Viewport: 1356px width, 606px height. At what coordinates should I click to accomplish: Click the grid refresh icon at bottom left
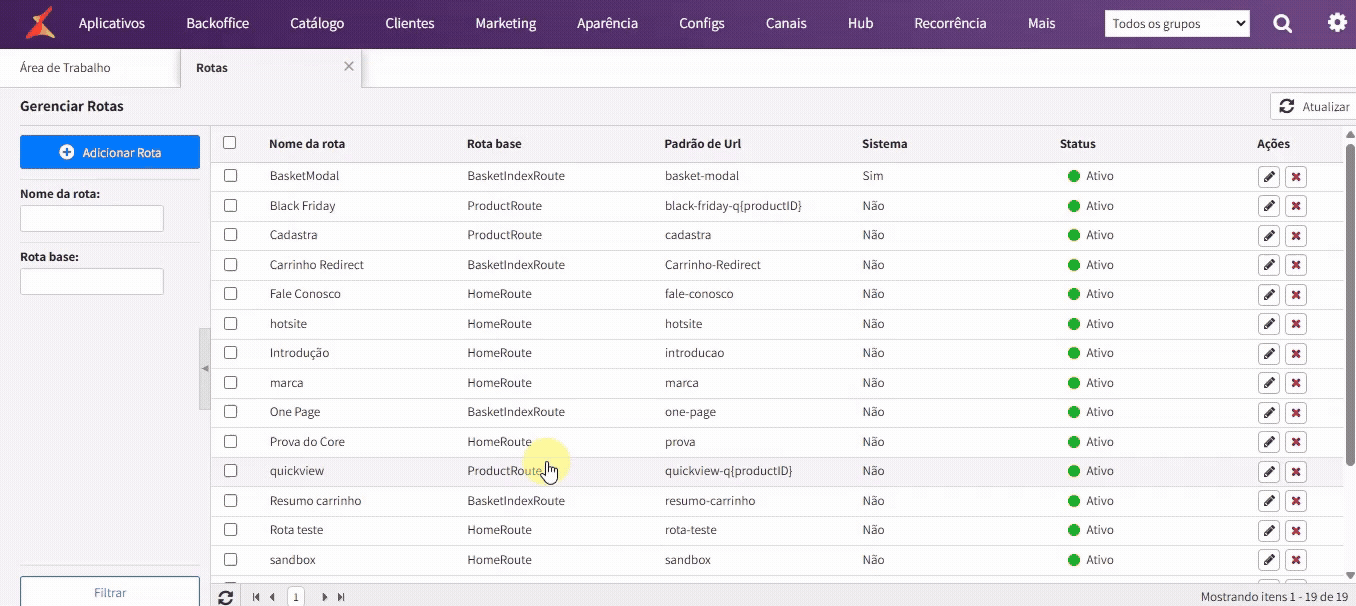click(226, 597)
